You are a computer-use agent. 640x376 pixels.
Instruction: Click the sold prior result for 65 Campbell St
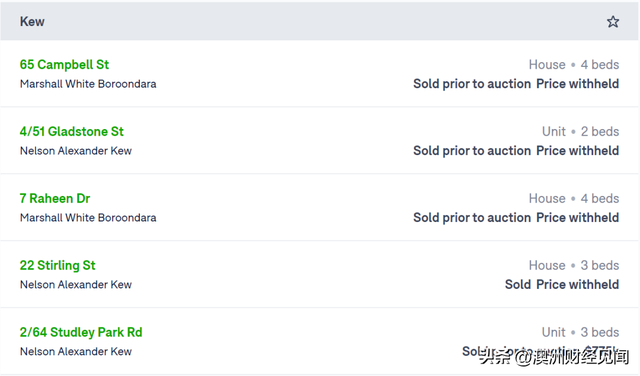[x=516, y=84]
